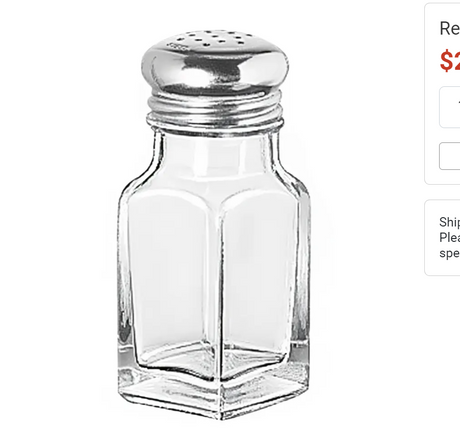Image resolution: width=460 pixels, height=431 pixels.
Task: Select the heading above the price
Action: tap(450, 28)
